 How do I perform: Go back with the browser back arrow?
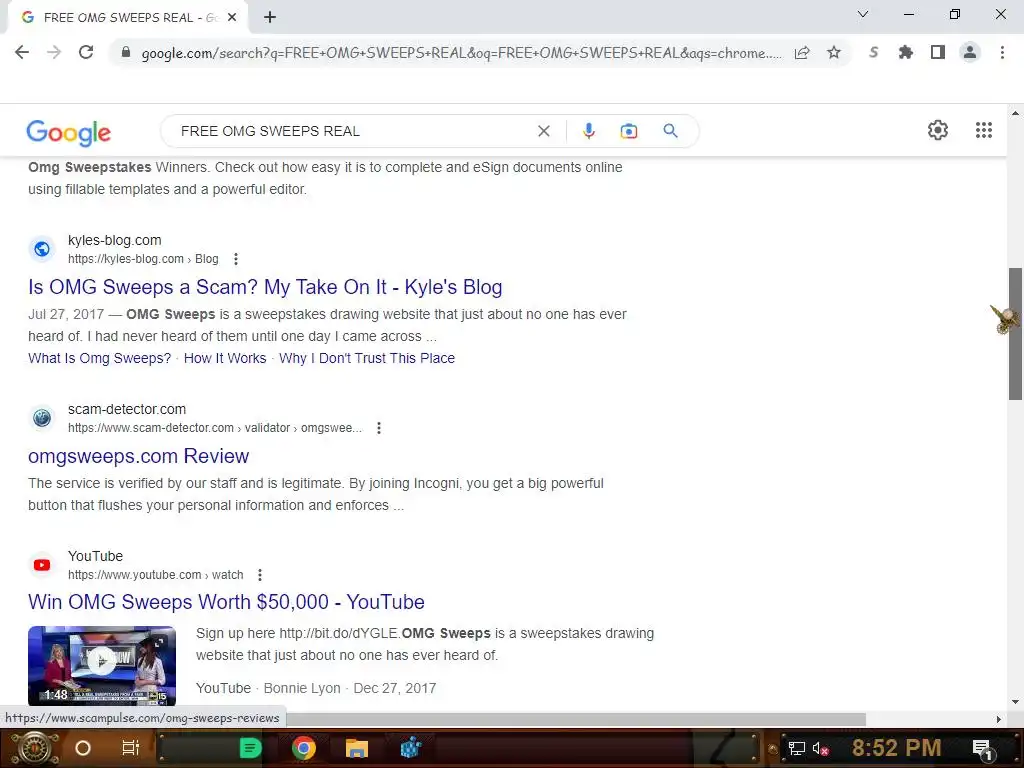tap(22, 52)
